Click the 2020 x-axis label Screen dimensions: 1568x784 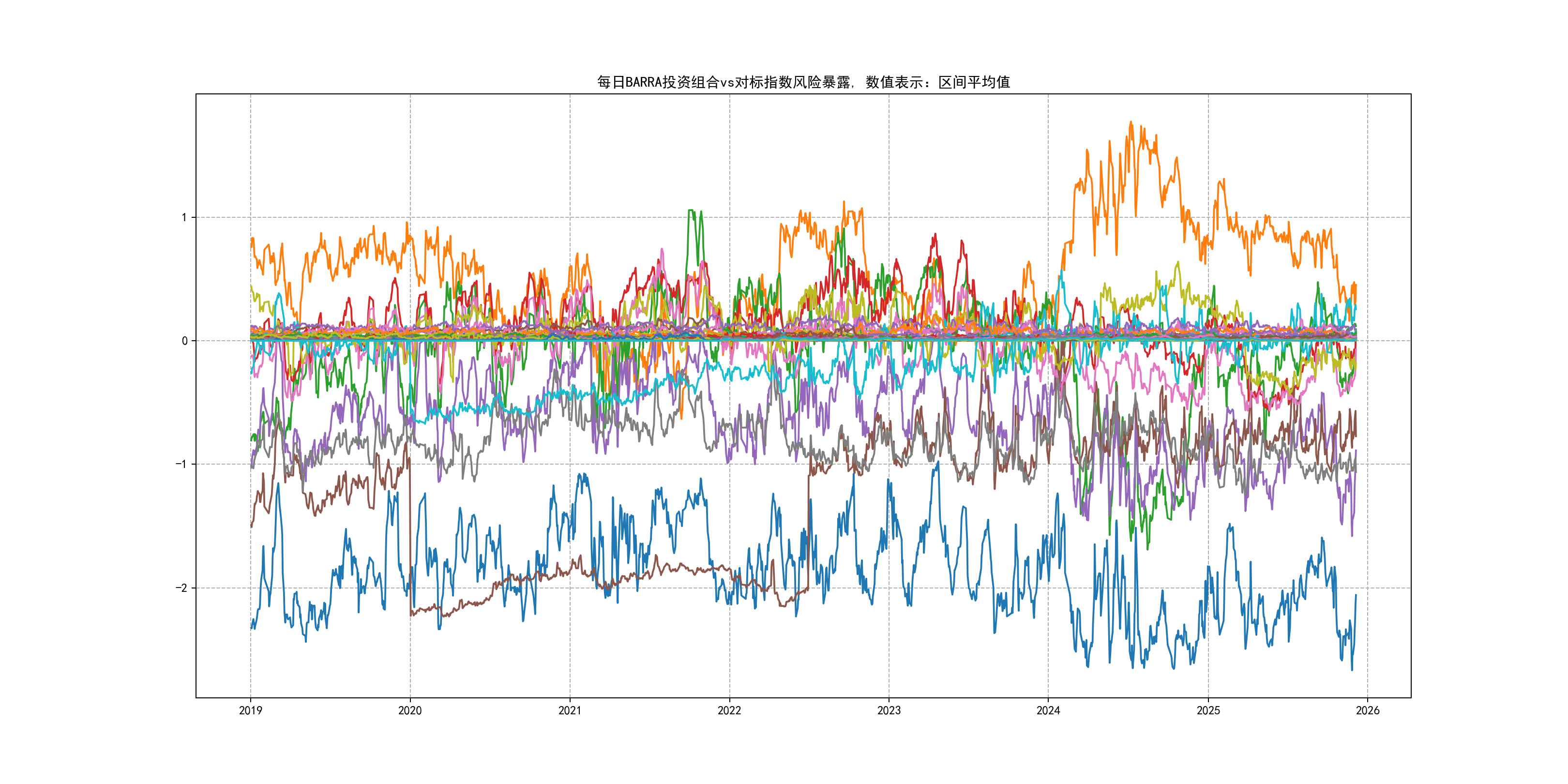point(409,710)
